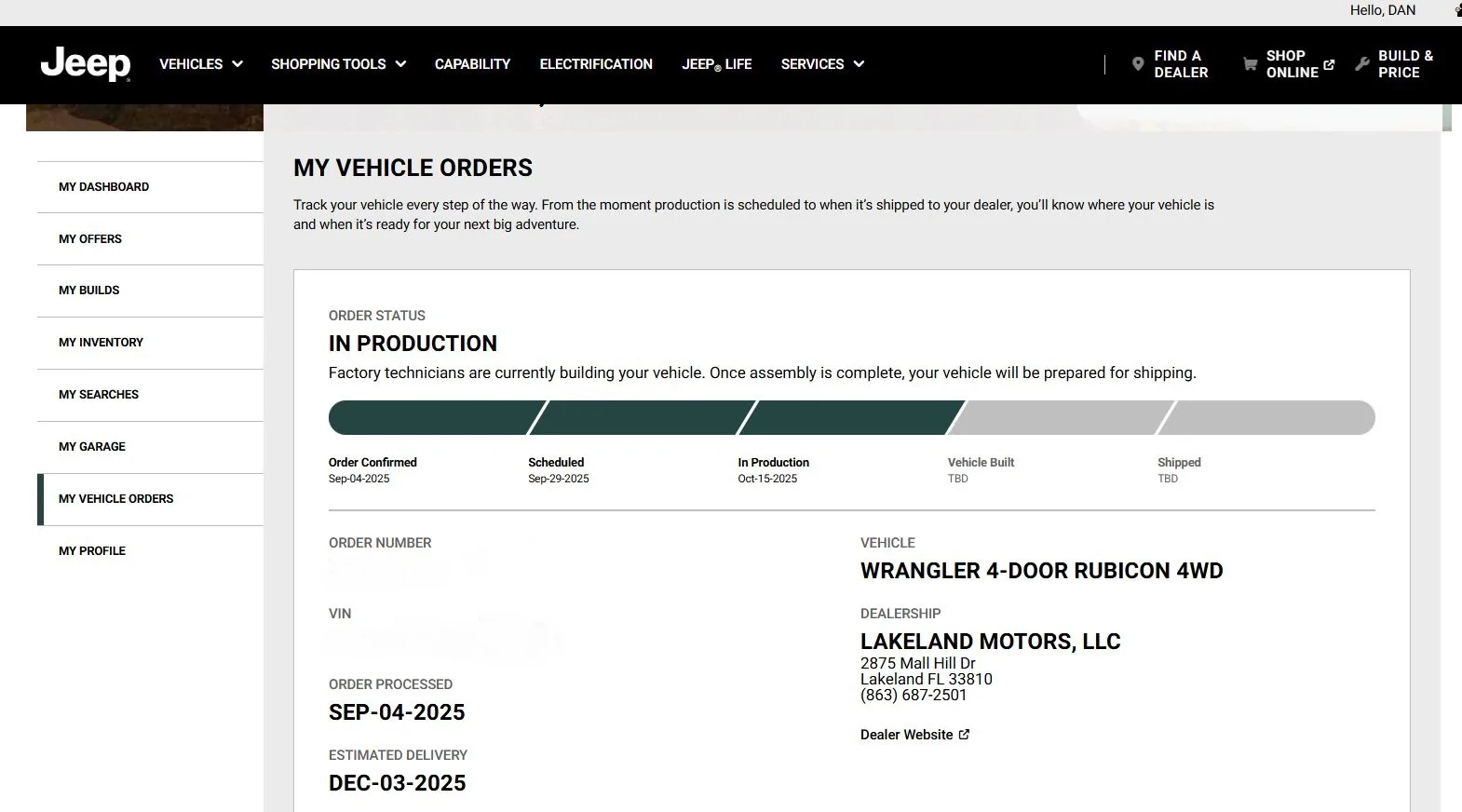Select My Searches in sidebar
This screenshot has height=812, width=1462.
click(150, 395)
